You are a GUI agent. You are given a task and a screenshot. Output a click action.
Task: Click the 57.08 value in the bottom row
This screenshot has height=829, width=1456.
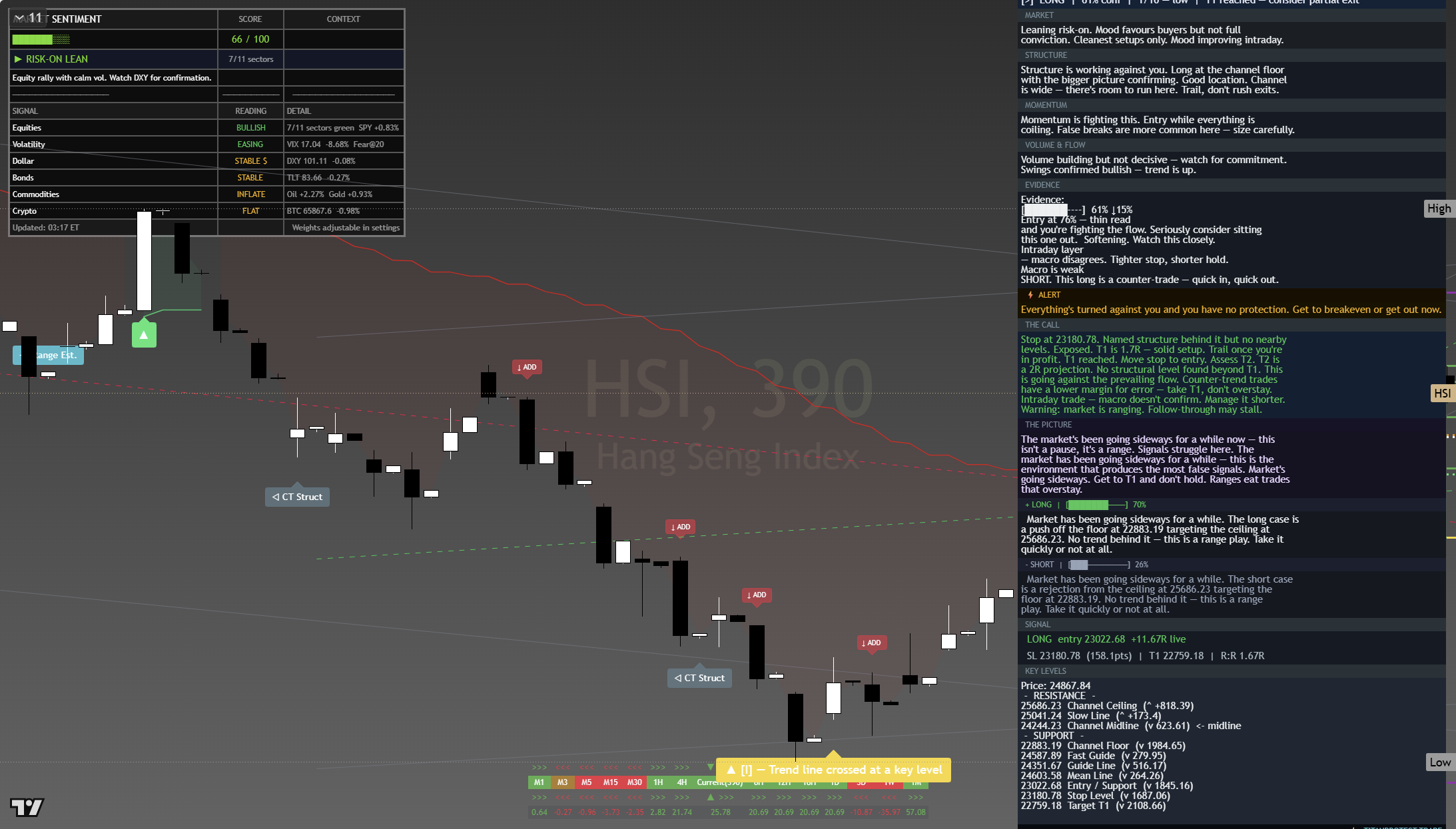click(916, 812)
